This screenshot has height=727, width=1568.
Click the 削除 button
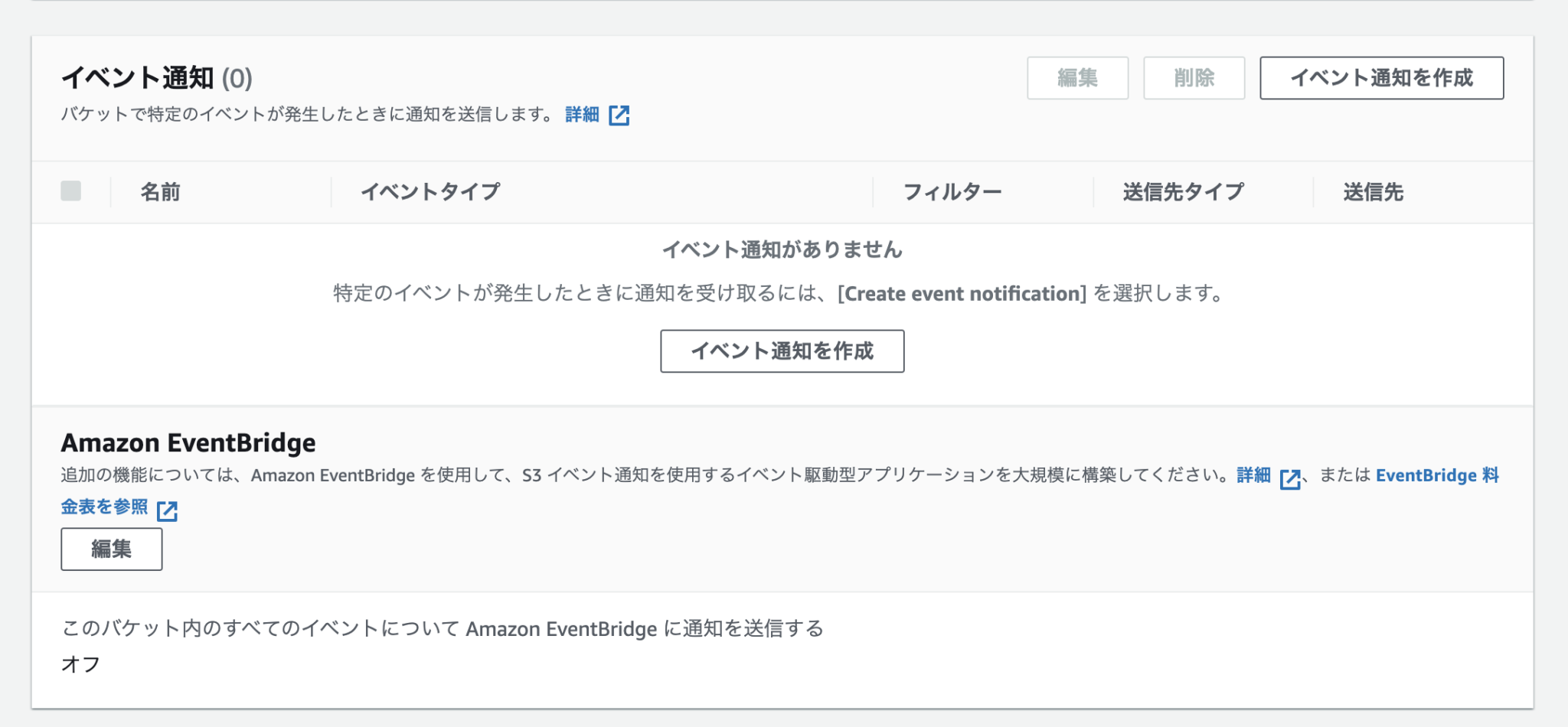(1194, 77)
